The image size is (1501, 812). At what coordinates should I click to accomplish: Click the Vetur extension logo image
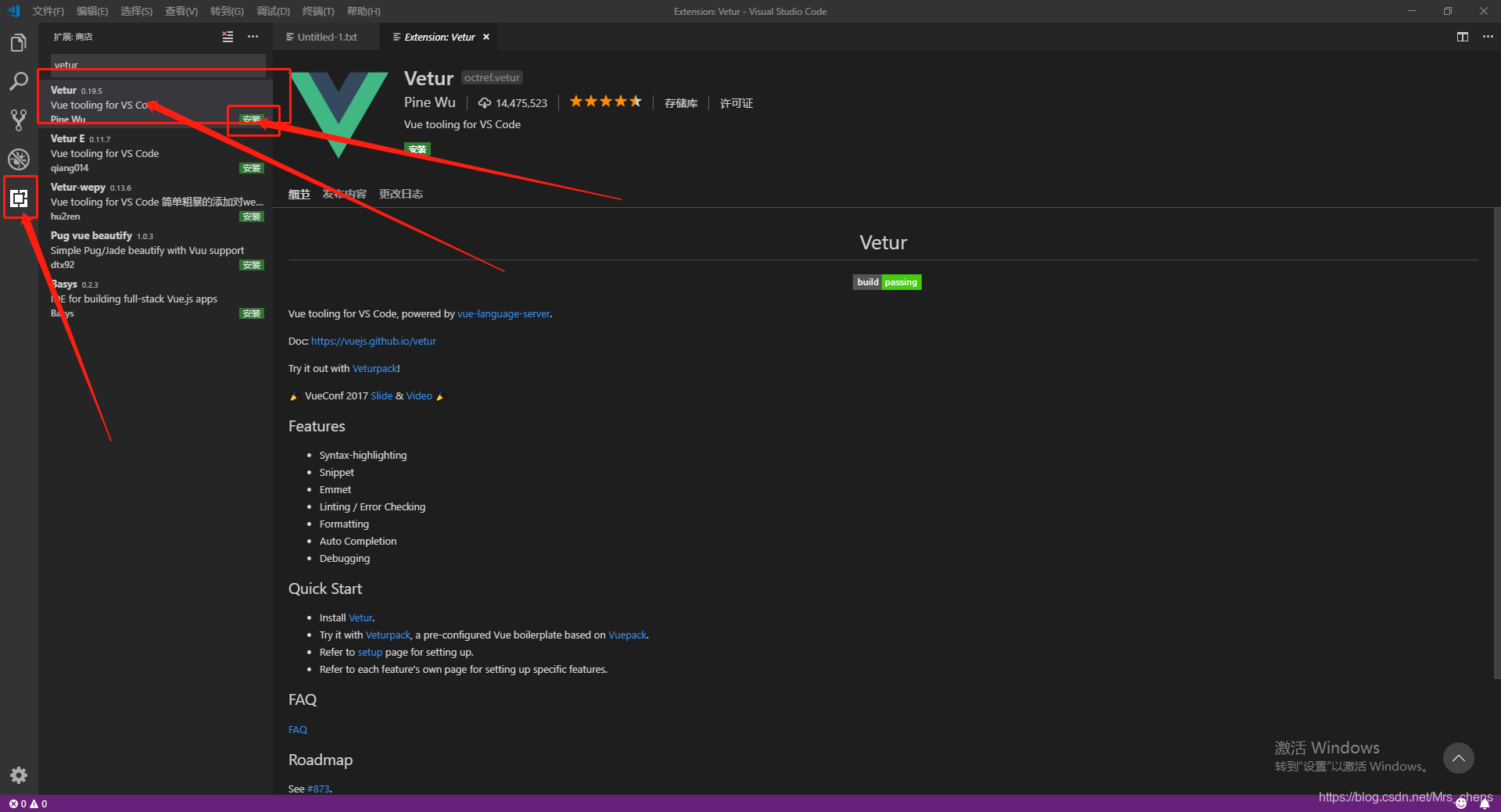click(339, 114)
